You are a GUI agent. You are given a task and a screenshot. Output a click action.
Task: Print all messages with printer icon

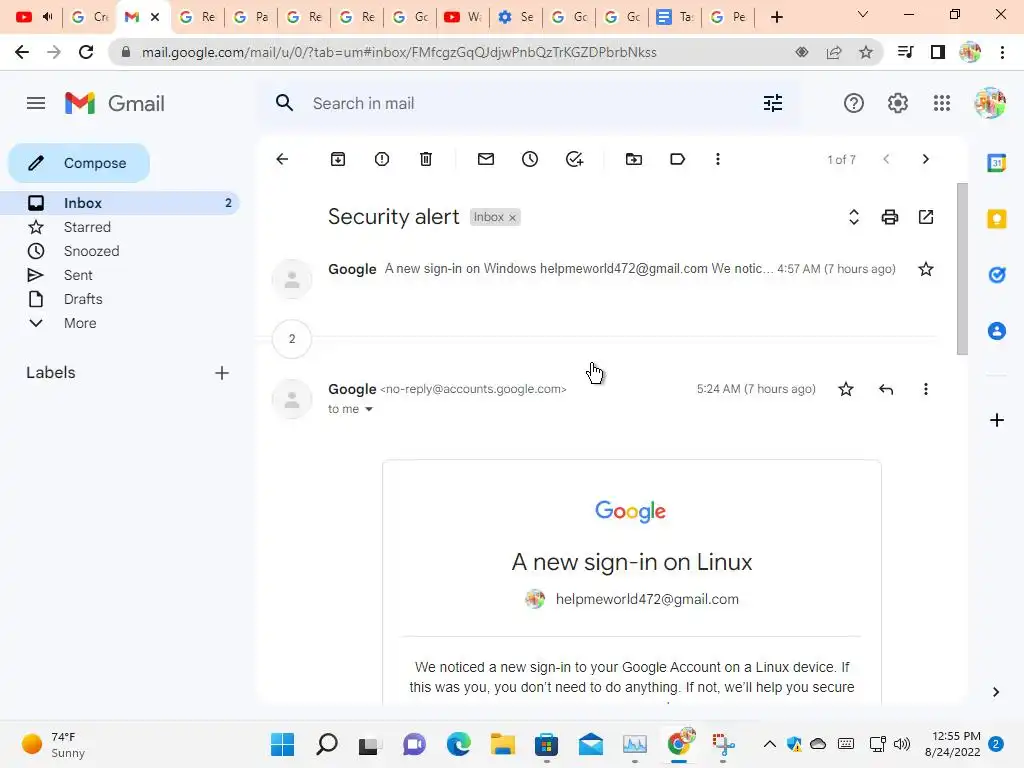pos(889,217)
